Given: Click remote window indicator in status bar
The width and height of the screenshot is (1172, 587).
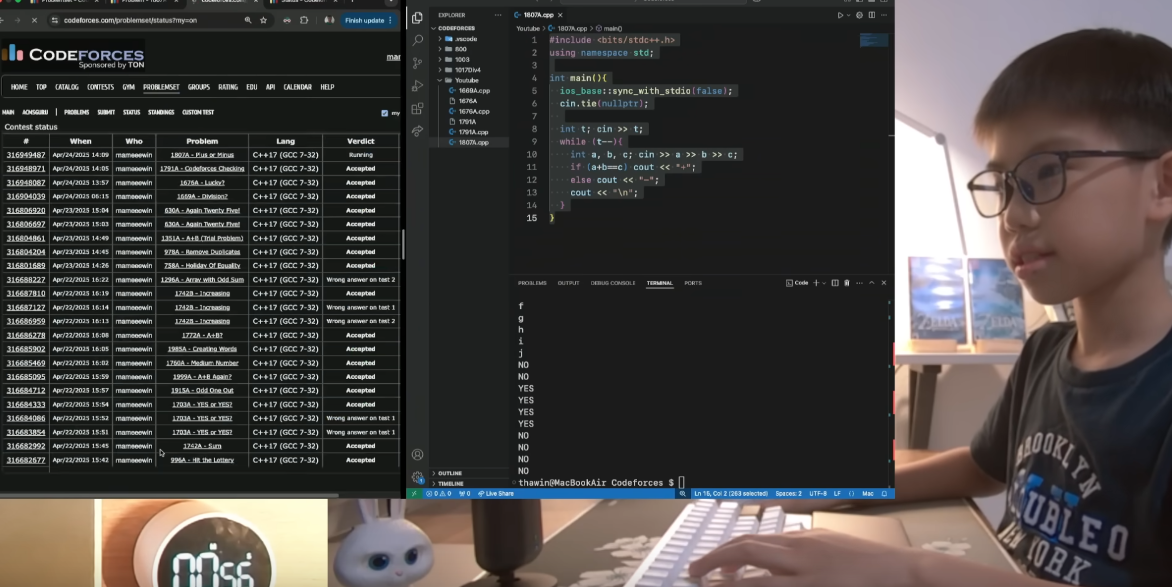Looking at the screenshot, I should point(413,494).
